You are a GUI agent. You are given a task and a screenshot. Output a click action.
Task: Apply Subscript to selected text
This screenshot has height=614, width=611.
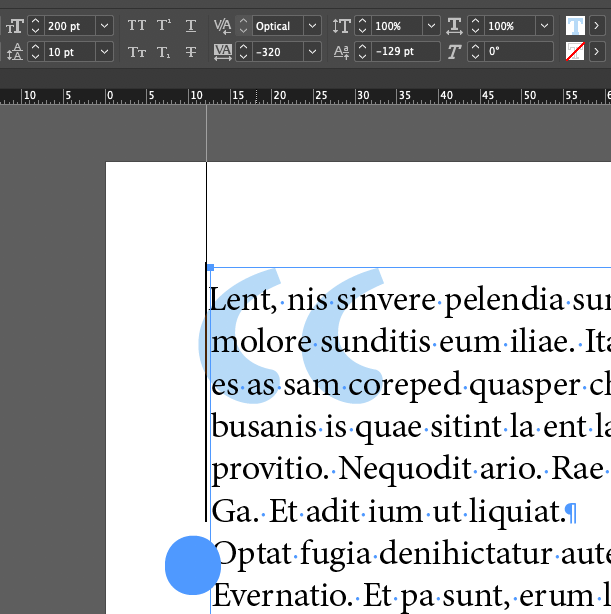[x=164, y=52]
